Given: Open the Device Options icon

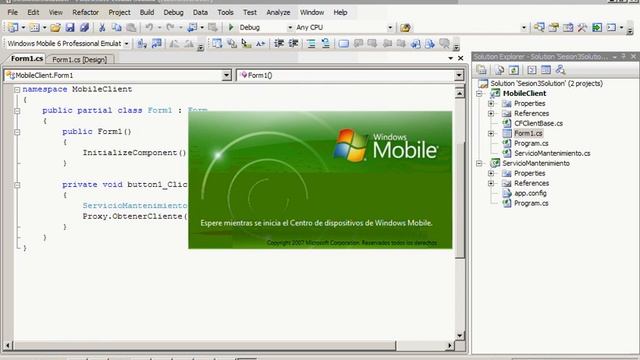Looking at the screenshot, I should pyautogui.click(x=156, y=43).
